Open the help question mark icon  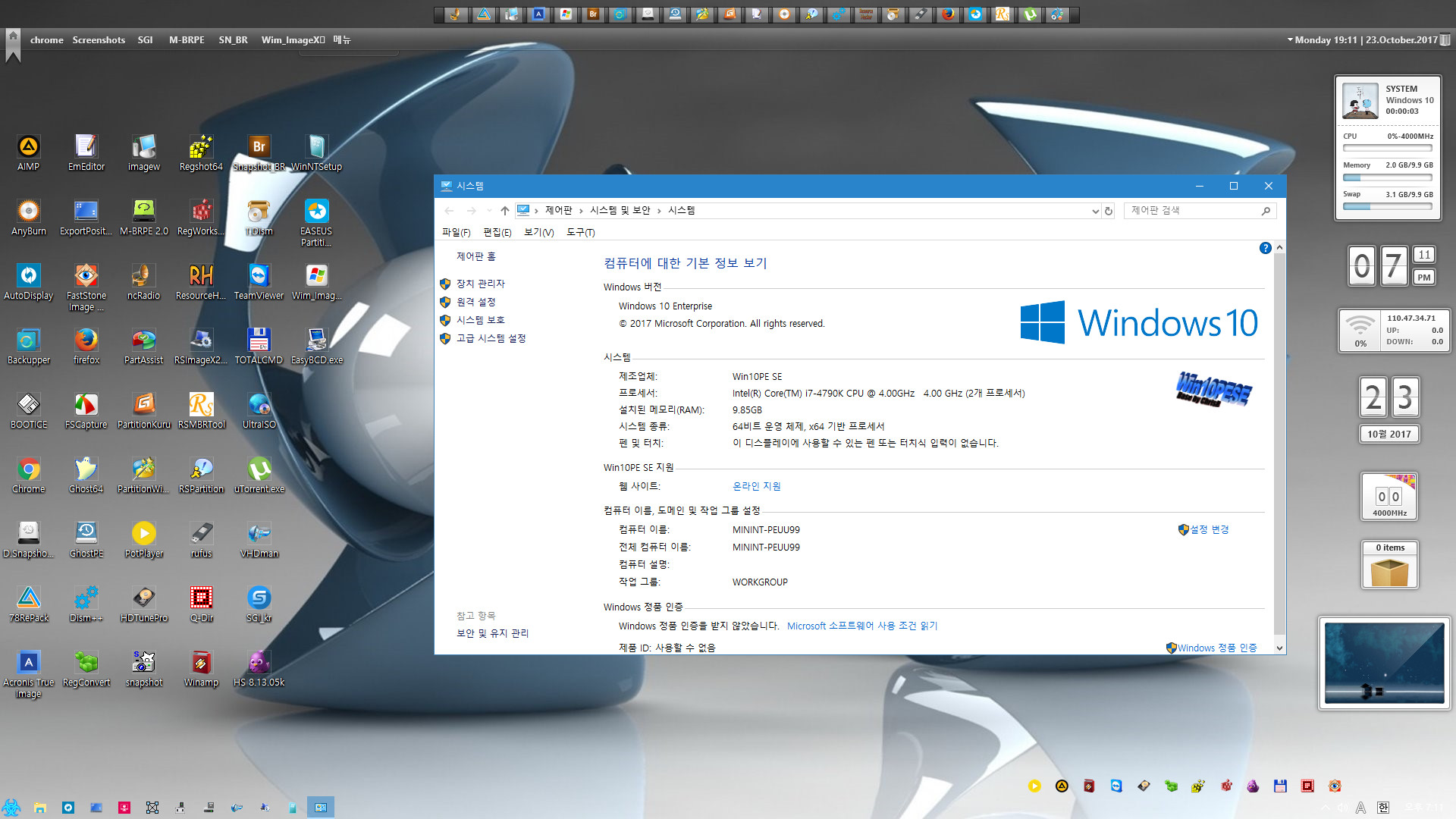pos(1265,248)
